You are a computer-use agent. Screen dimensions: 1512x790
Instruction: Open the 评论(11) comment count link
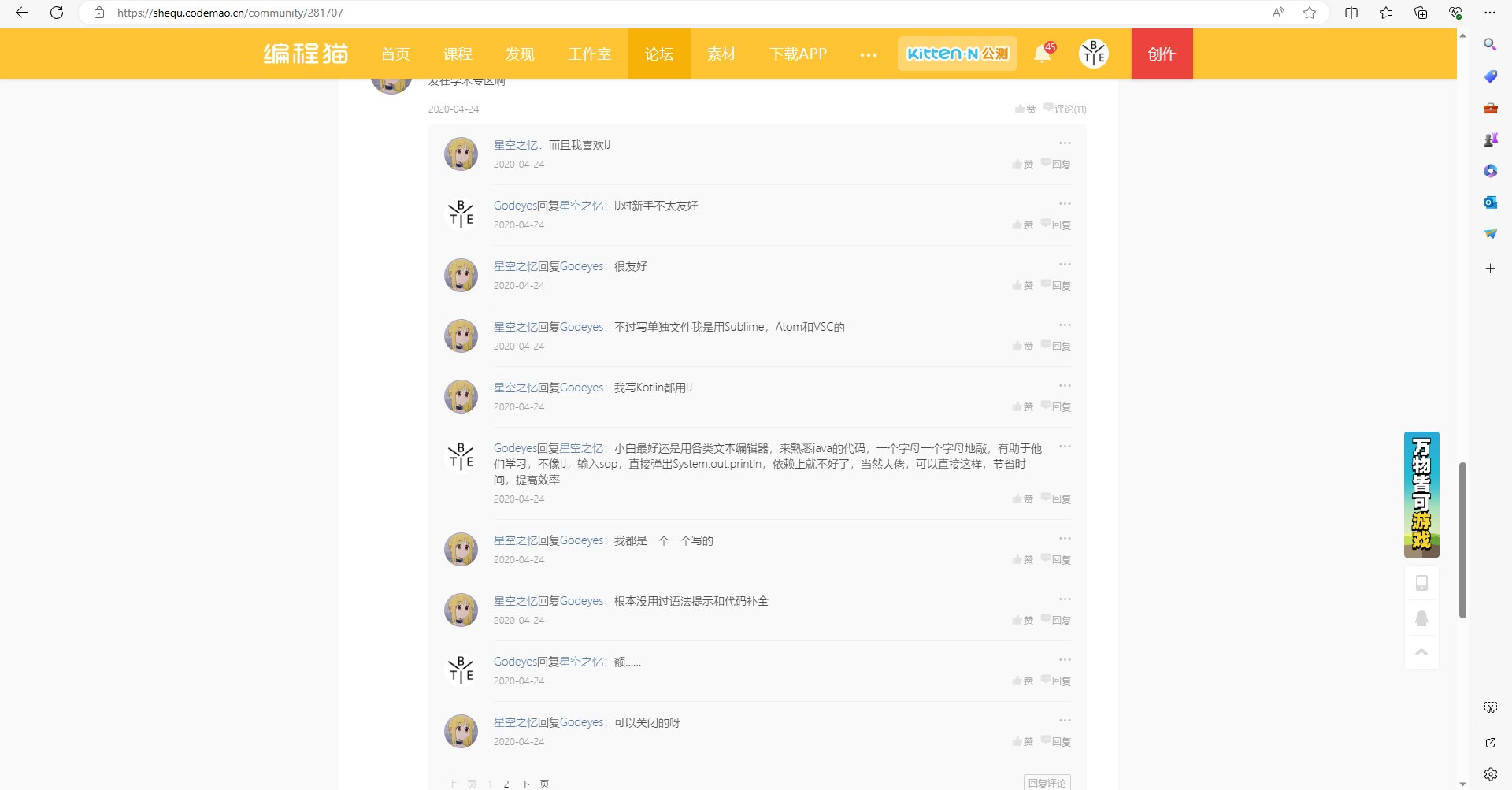pos(1065,109)
